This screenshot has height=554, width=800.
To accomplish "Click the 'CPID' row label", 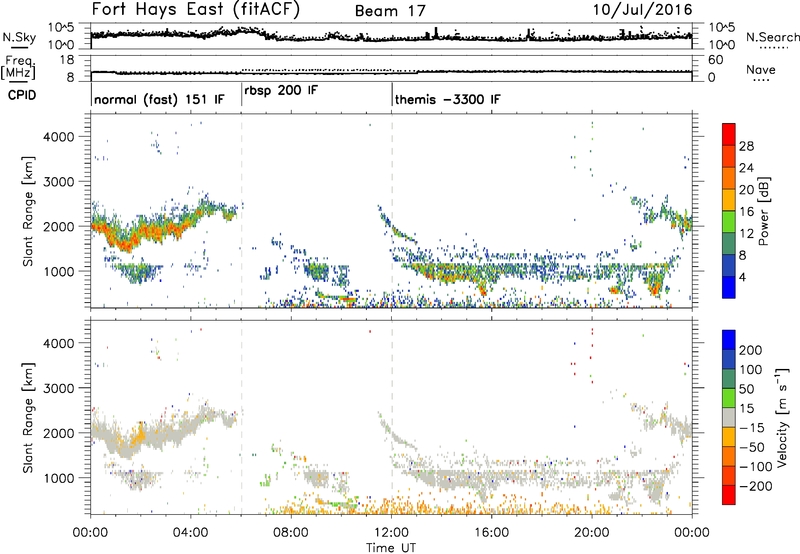I will [22, 95].
